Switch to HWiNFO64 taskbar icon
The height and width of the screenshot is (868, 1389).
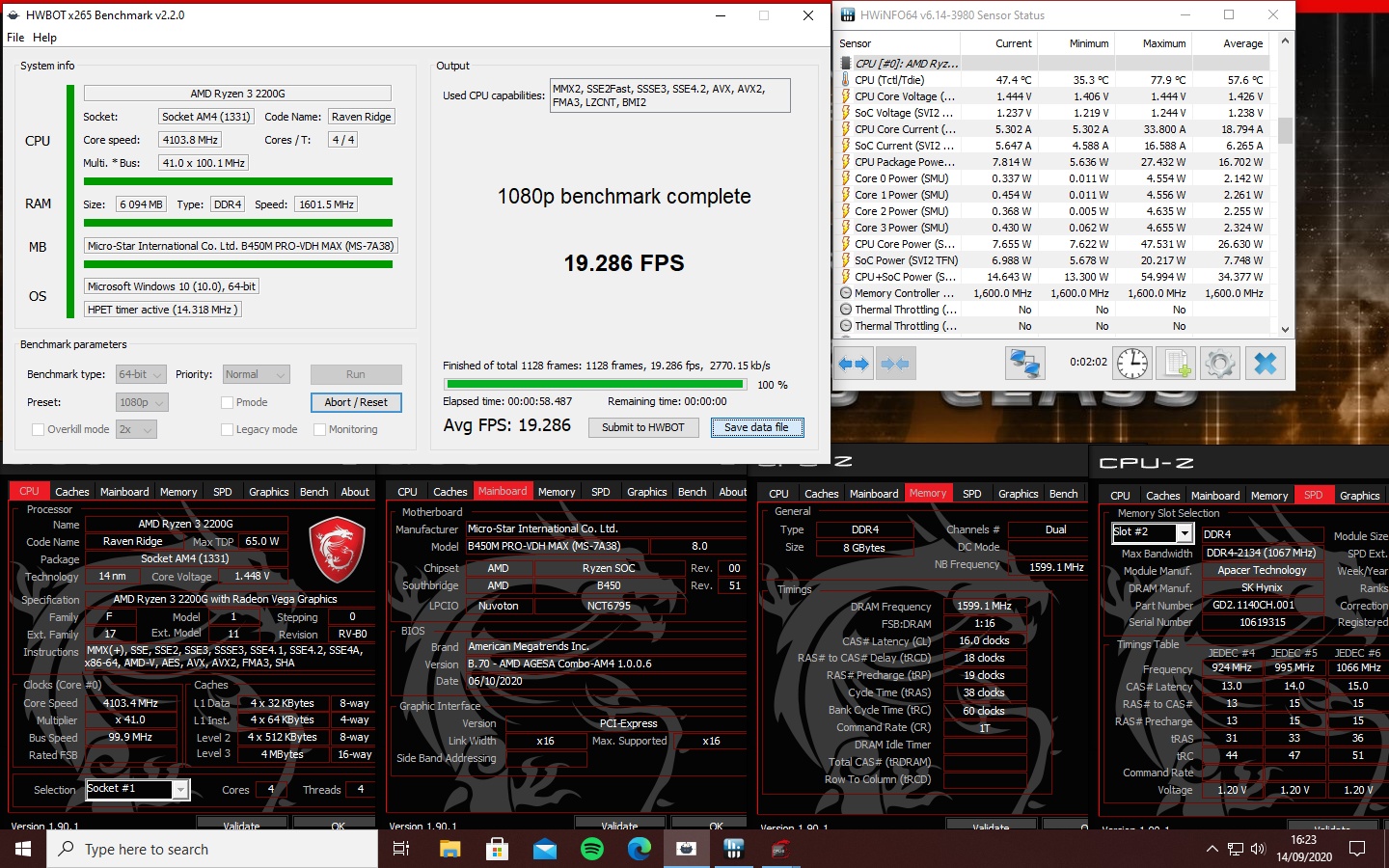point(733,849)
